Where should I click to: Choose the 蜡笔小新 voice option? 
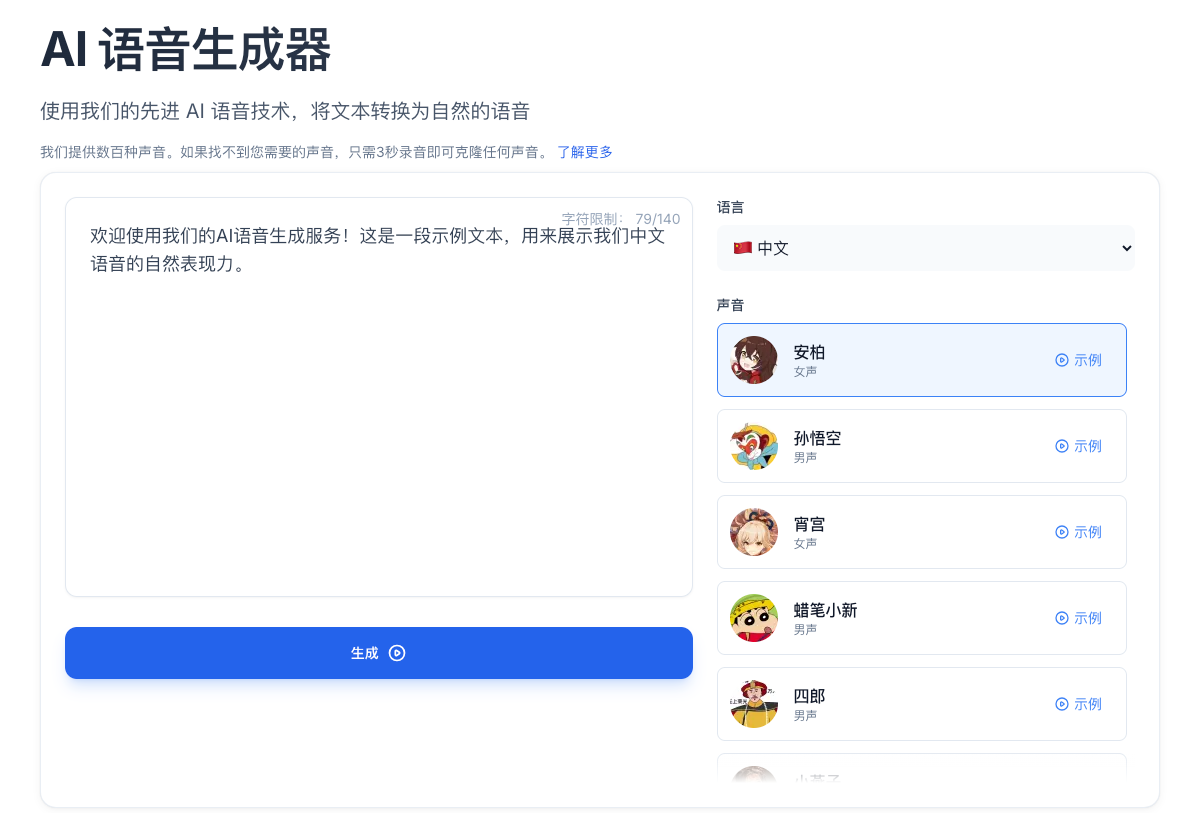click(x=920, y=618)
